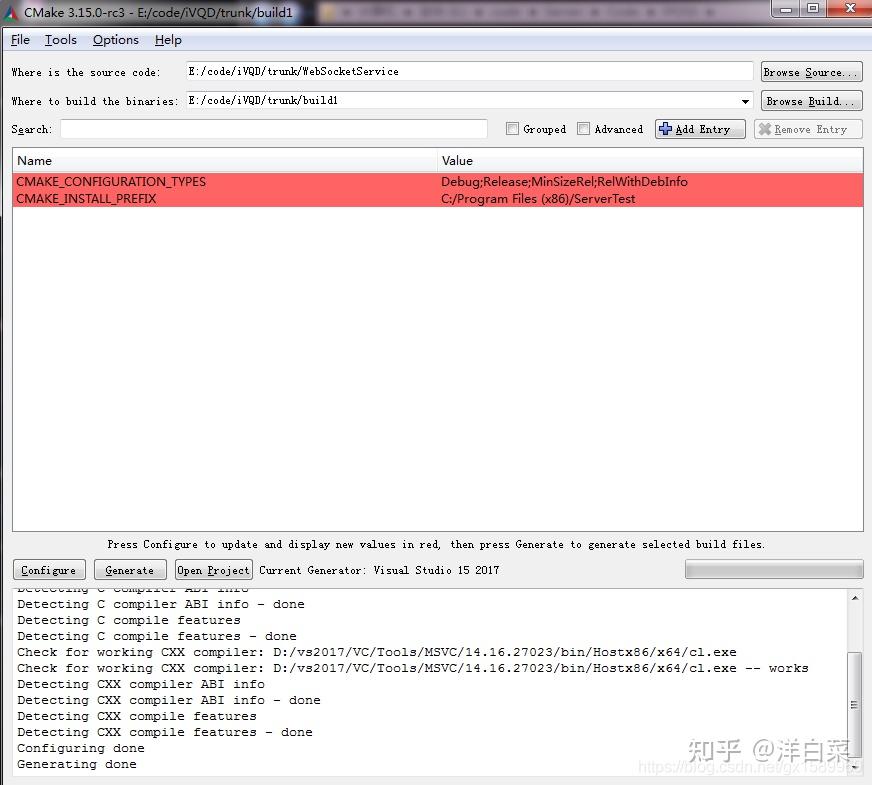Open the Options menu
The image size is (872, 785).
(x=115, y=40)
